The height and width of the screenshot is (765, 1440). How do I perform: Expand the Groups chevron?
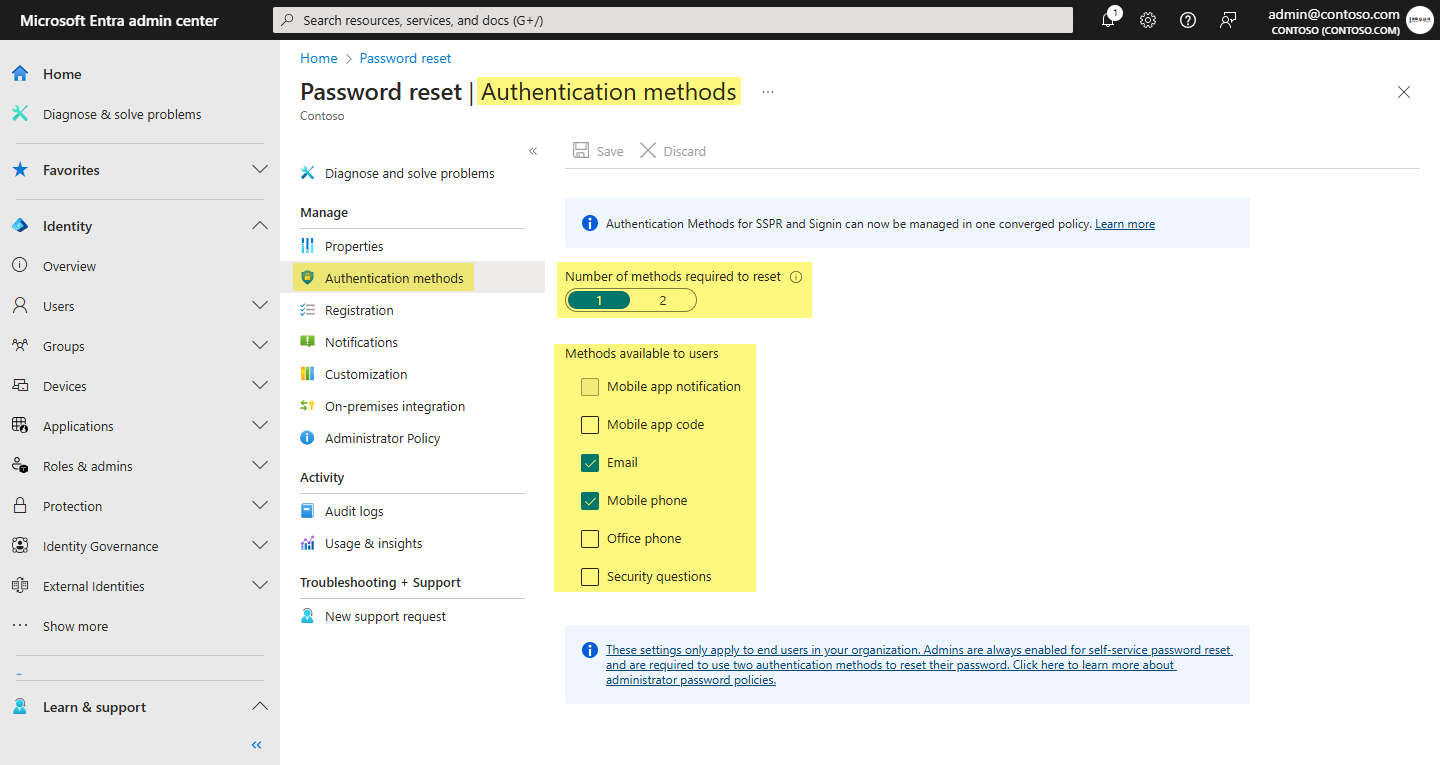pos(260,345)
